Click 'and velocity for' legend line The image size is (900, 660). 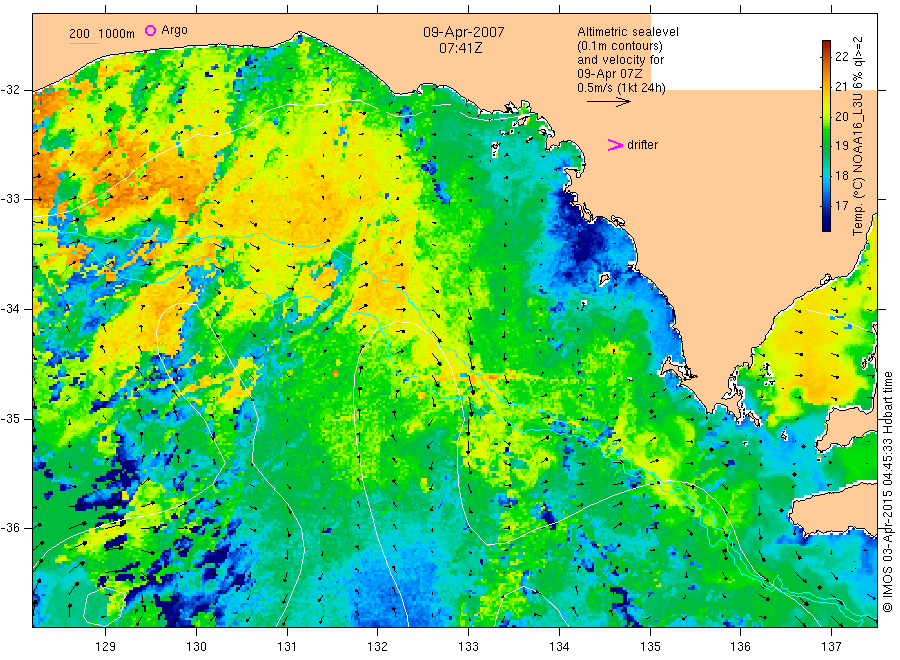click(620, 60)
